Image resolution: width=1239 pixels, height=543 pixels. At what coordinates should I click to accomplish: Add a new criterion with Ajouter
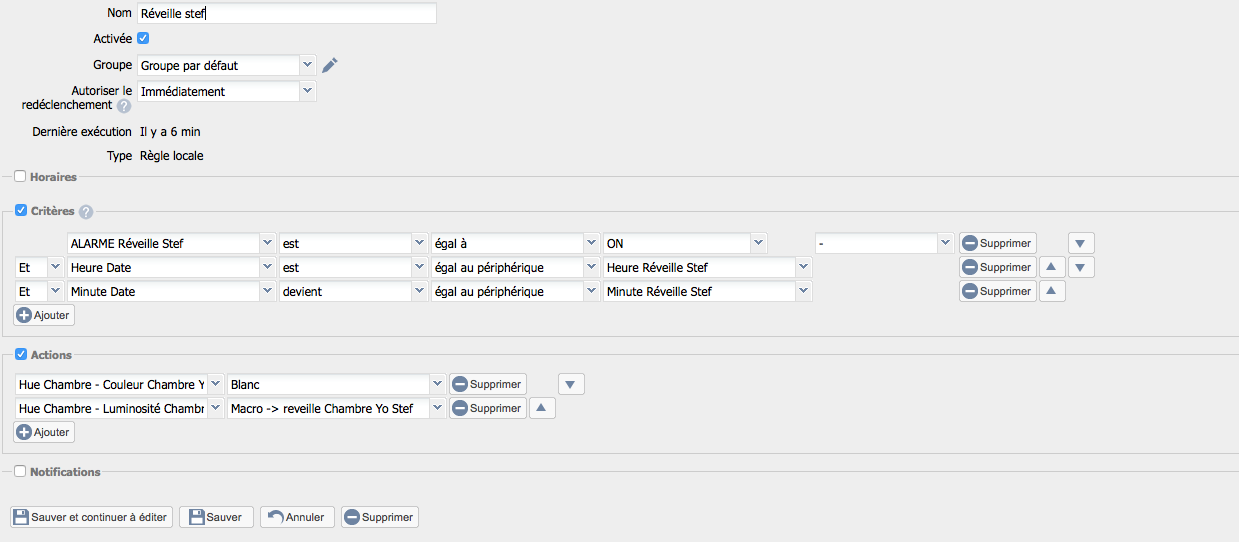point(44,315)
